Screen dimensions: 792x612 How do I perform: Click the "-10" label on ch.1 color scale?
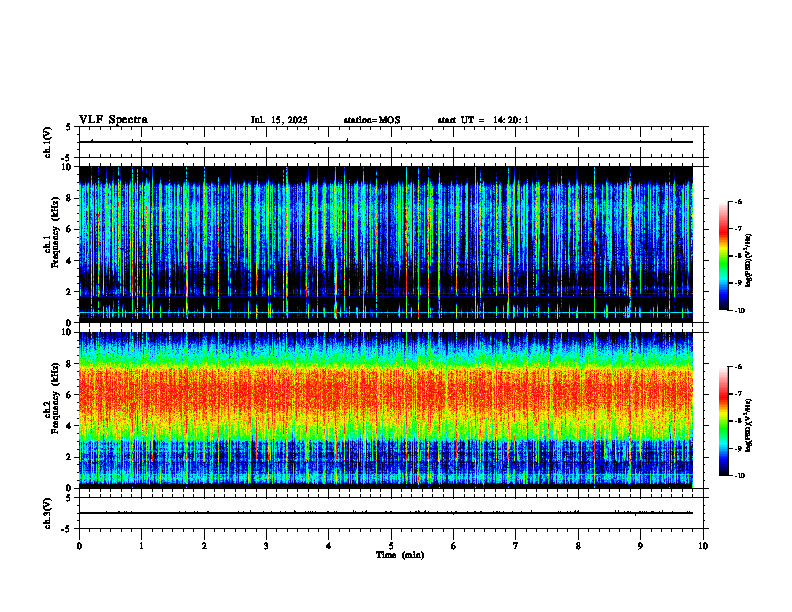click(x=740, y=311)
